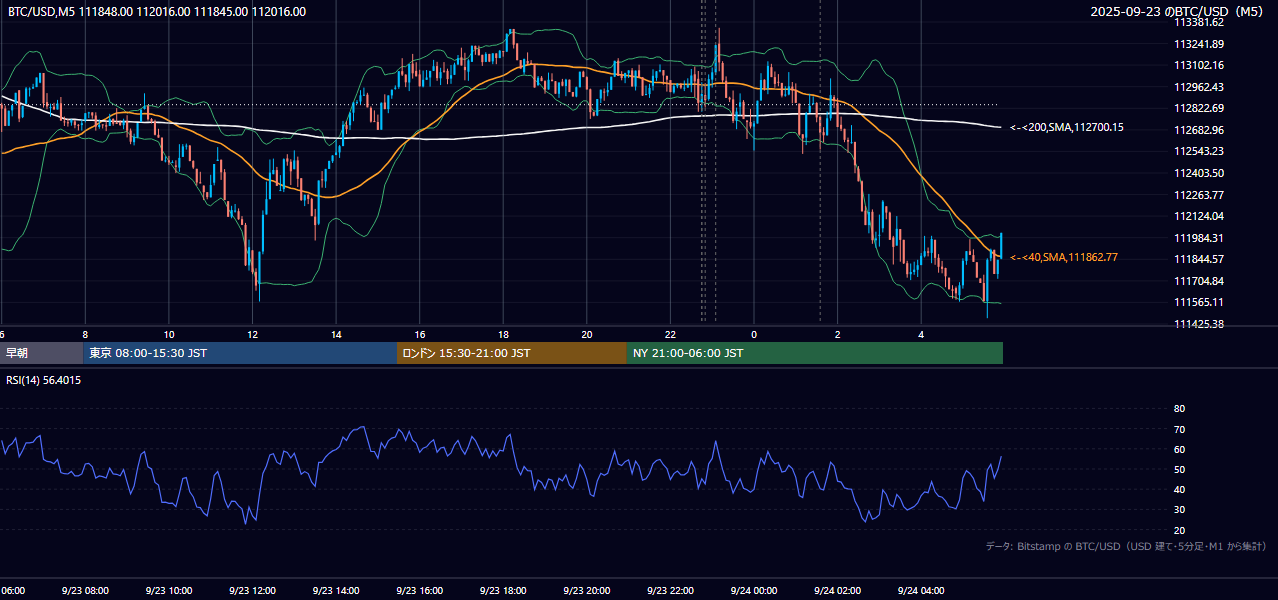Image resolution: width=1278 pixels, height=600 pixels.
Task: Select price level 112682.96 on the axis
Action: coord(1198,130)
